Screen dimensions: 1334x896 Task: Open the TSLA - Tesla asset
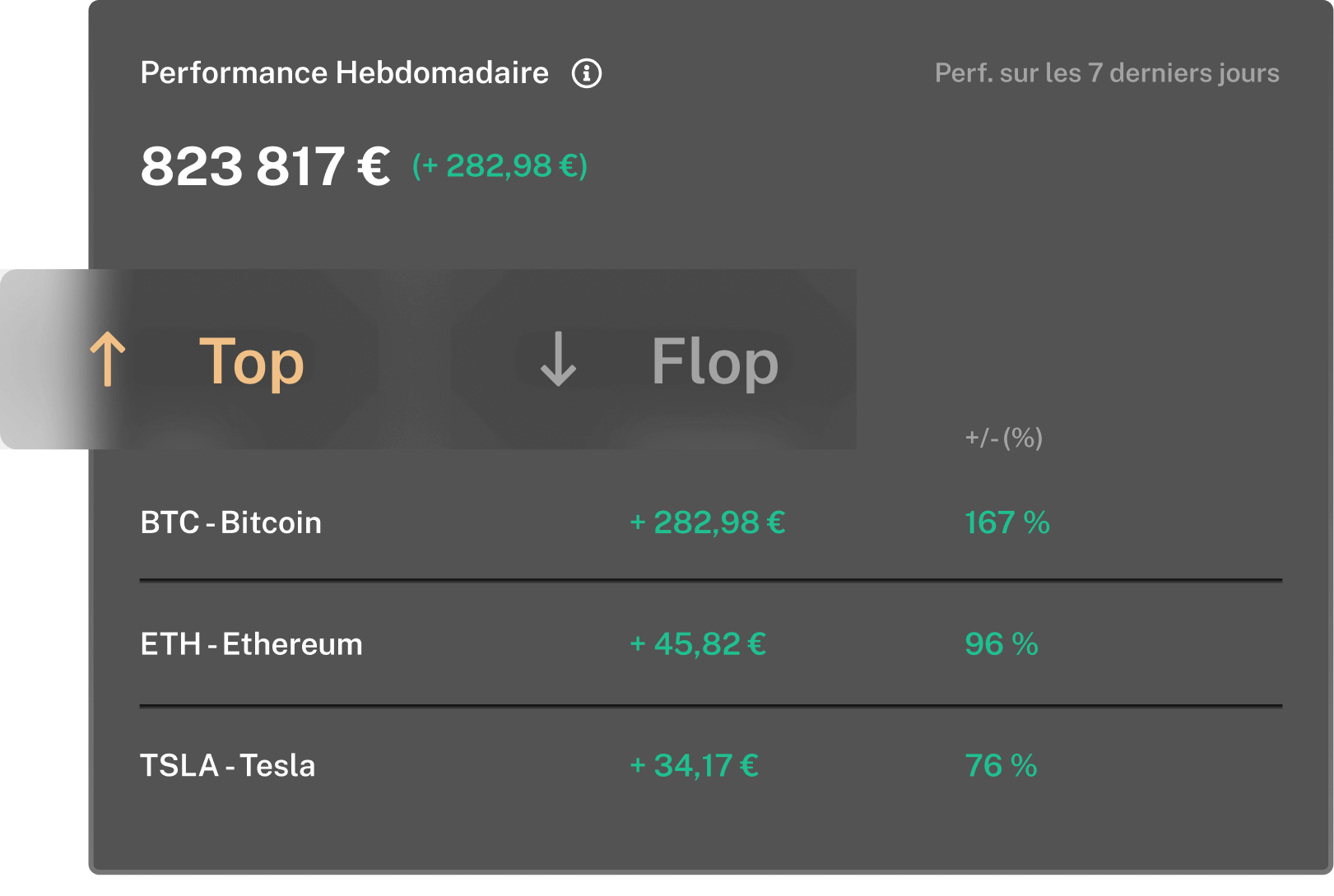[x=227, y=766]
